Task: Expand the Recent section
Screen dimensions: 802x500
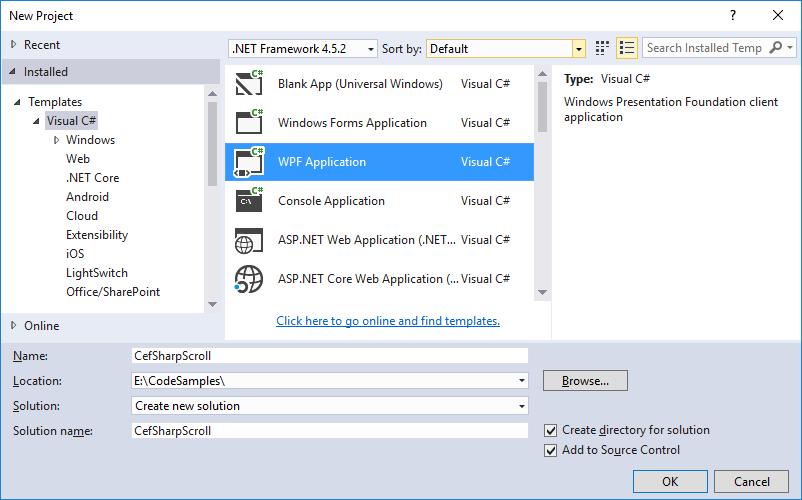Action: 14,44
